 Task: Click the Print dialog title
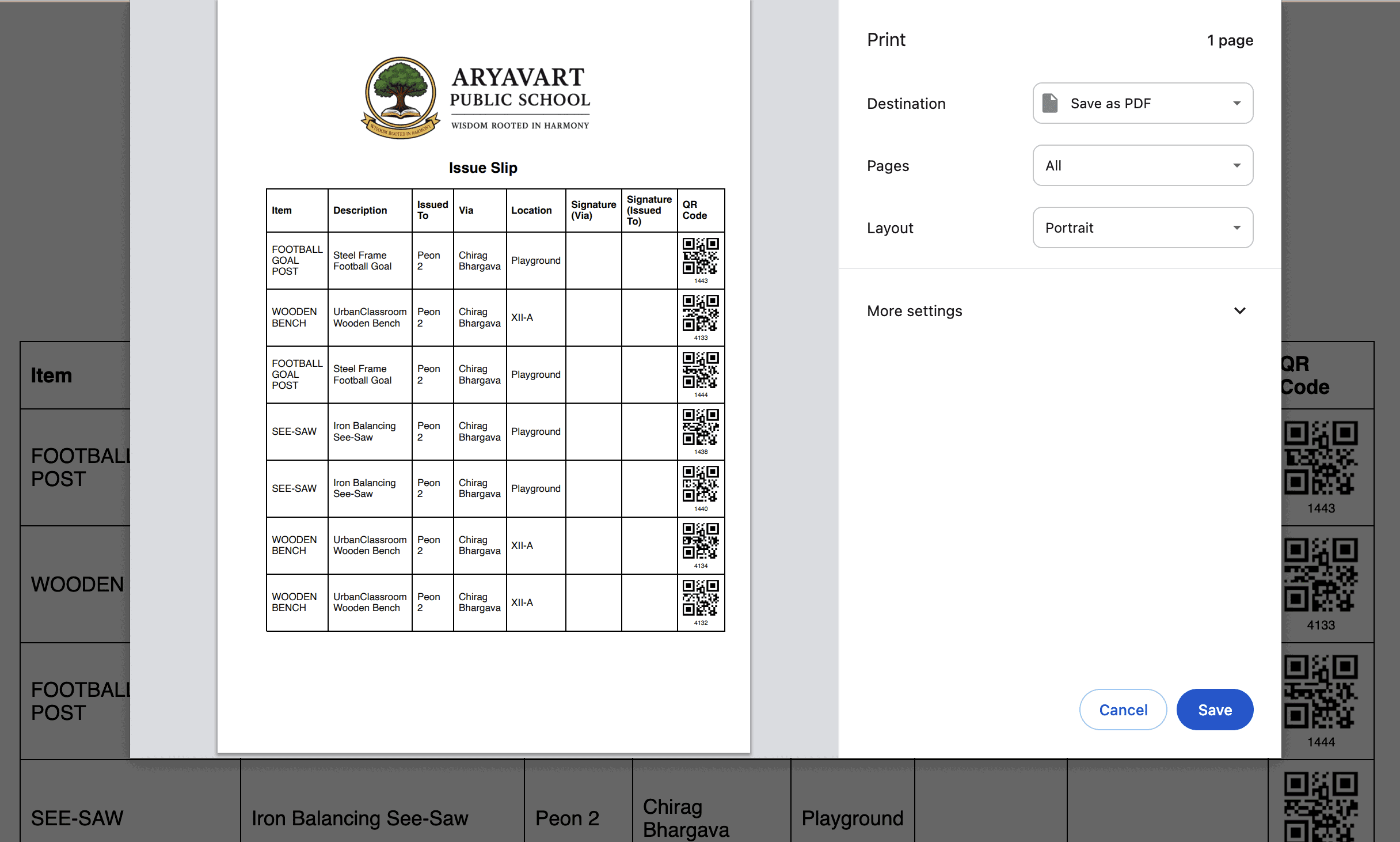point(886,40)
